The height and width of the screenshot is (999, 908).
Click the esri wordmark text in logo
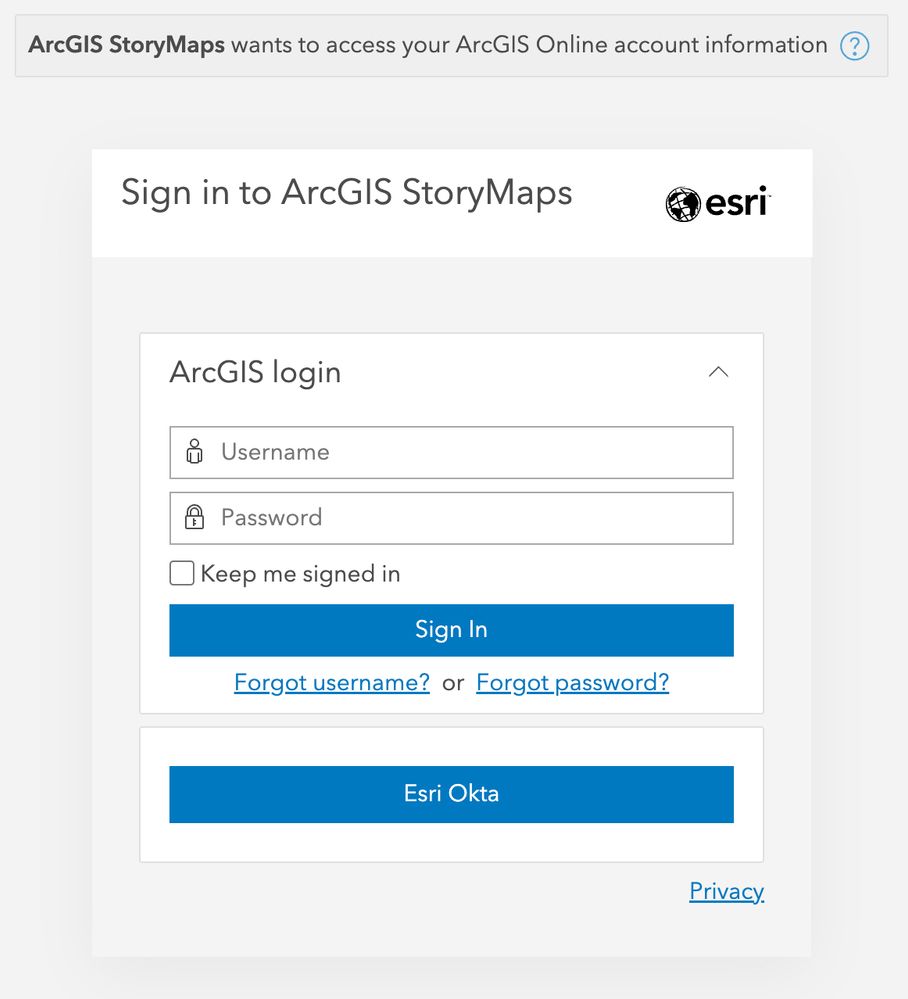pos(736,203)
